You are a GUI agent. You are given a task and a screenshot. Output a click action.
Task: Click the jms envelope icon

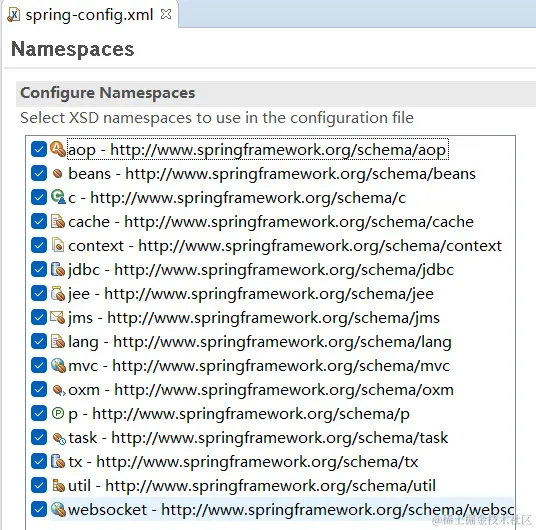(57, 318)
